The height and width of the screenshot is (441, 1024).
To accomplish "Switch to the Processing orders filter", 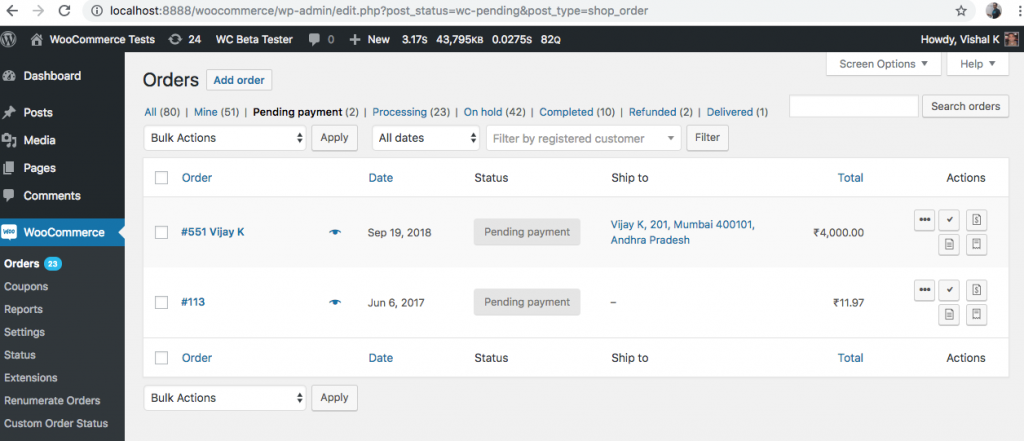I will tap(400, 112).
